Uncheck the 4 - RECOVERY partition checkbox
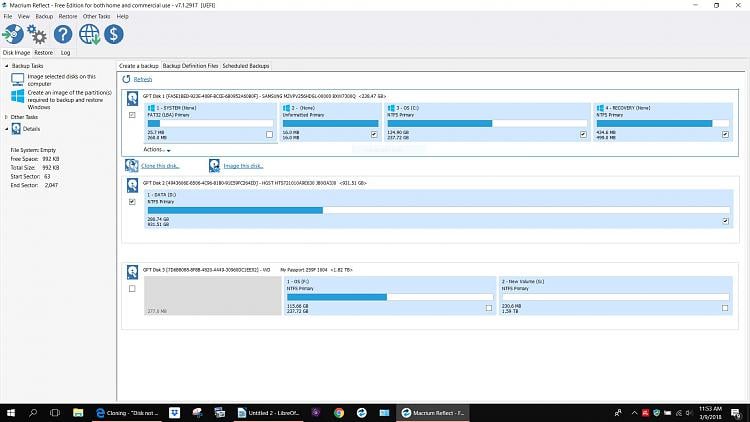Viewport: 750px width, 422px height. coord(725,134)
